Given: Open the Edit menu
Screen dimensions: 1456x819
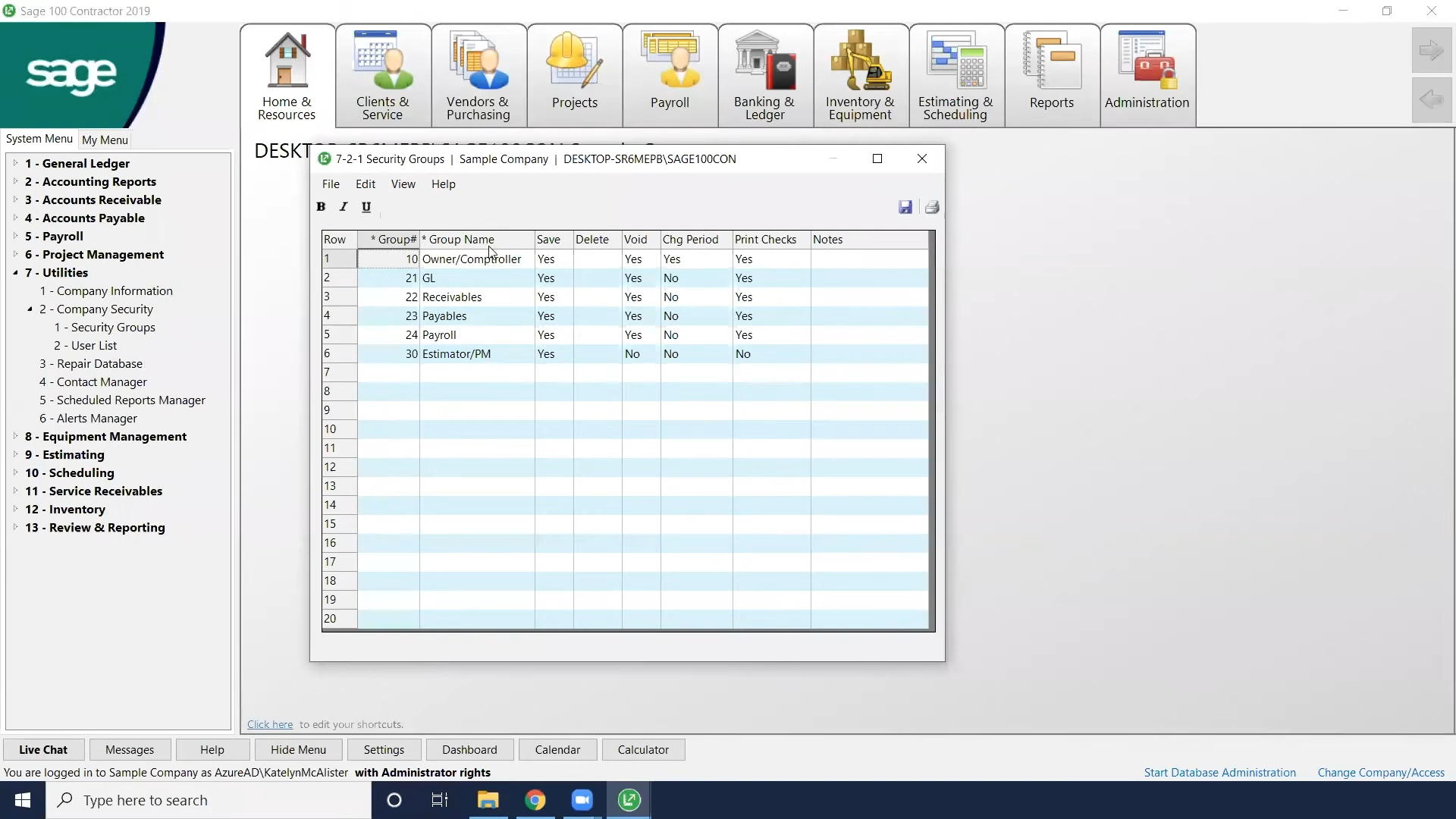Looking at the screenshot, I should [x=366, y=184].
